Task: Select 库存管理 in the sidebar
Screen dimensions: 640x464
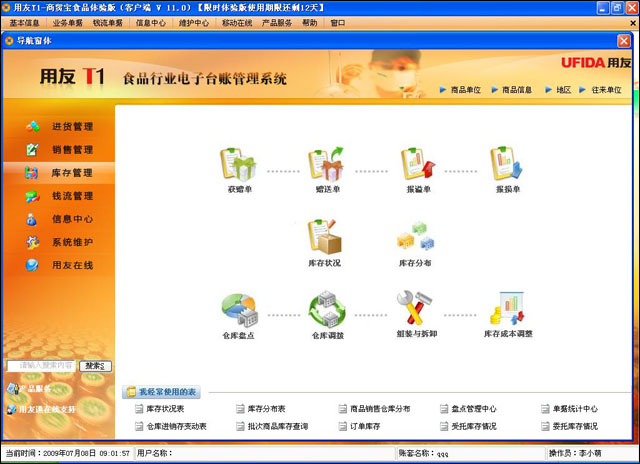Action: point(59,173)
